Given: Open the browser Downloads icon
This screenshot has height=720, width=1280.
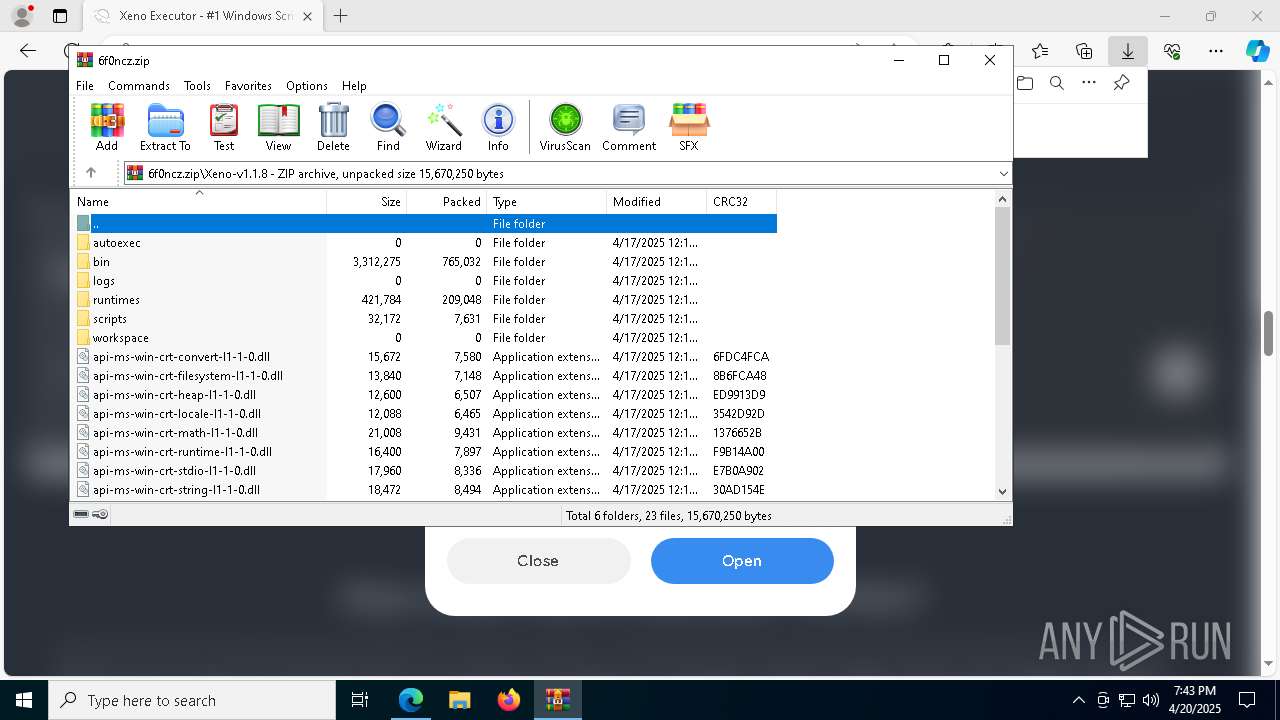Looking at the screenshot, I should point(1128,51).
